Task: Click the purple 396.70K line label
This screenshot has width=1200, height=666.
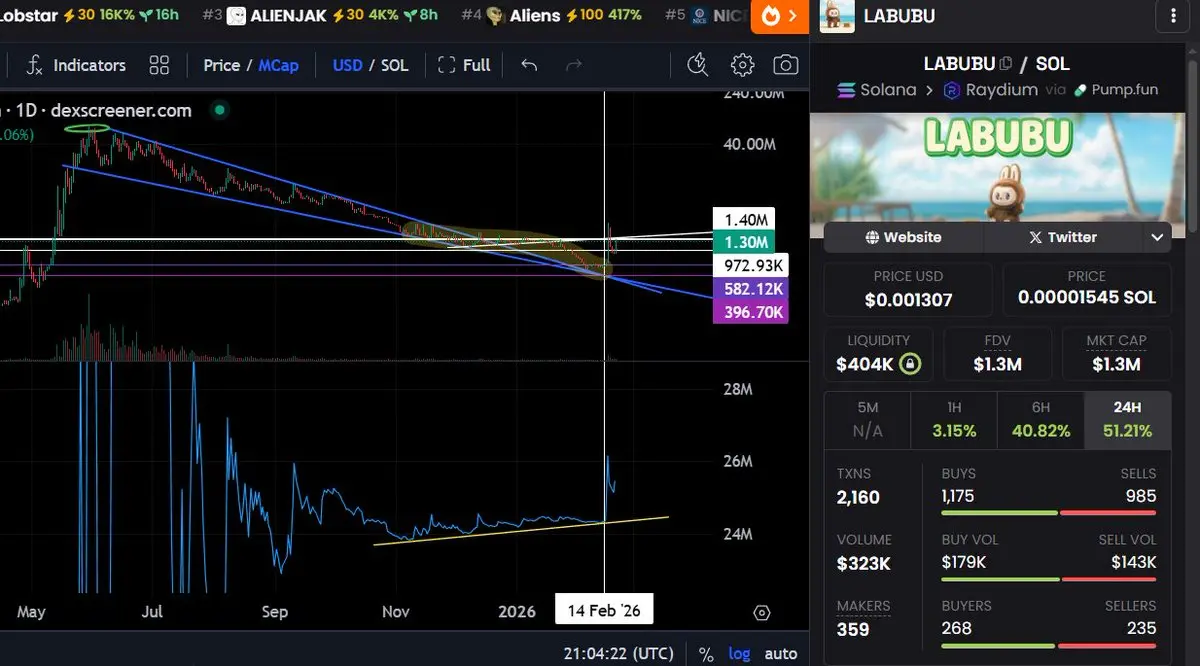Action: (750, 312)
